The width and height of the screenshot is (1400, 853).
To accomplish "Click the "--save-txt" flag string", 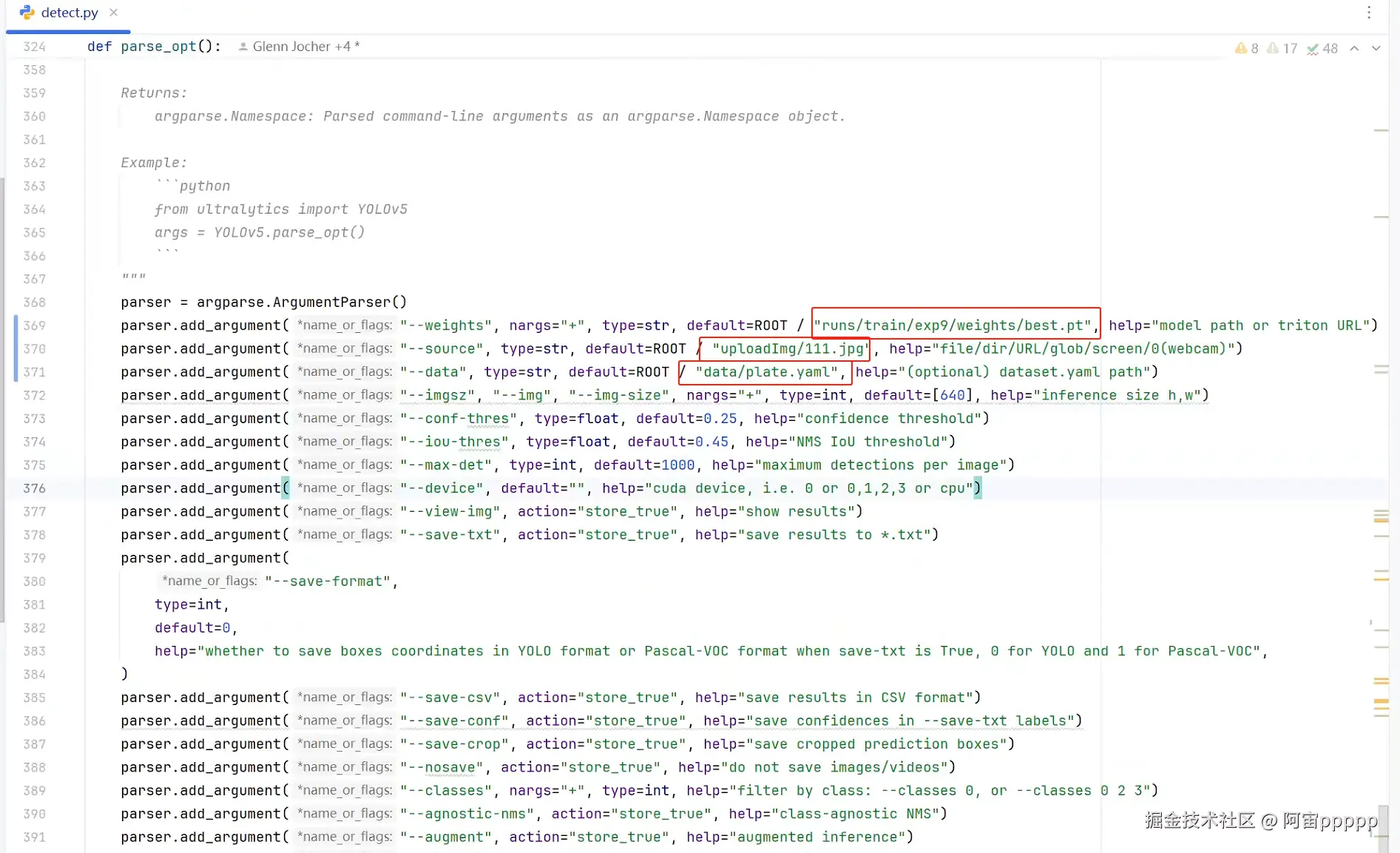I will pos(450,535).
